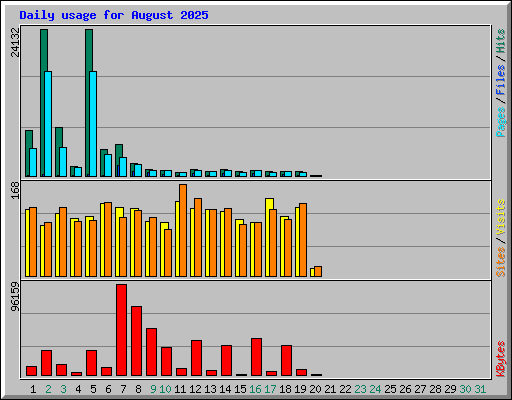Click the small orange Sites bar for day 20
512x400 pixels.
pyautogui.click(x=318, y=271)
